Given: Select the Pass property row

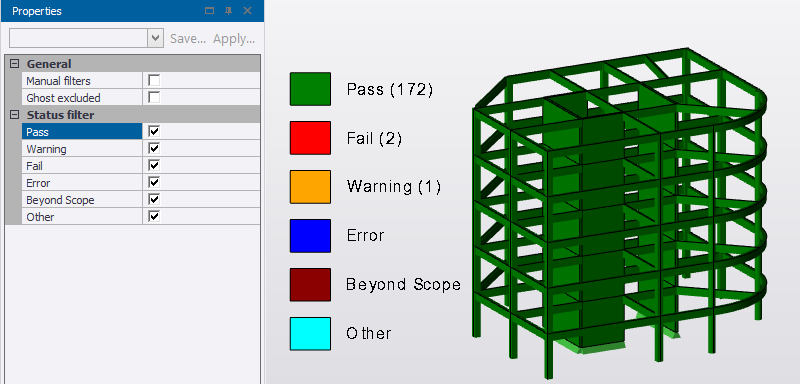Looking at the screenshot, I should [82, 132].
